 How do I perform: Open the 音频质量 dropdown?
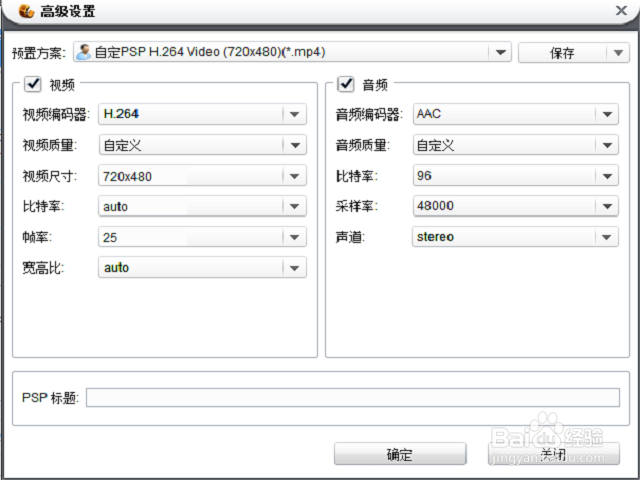[516, 145]
